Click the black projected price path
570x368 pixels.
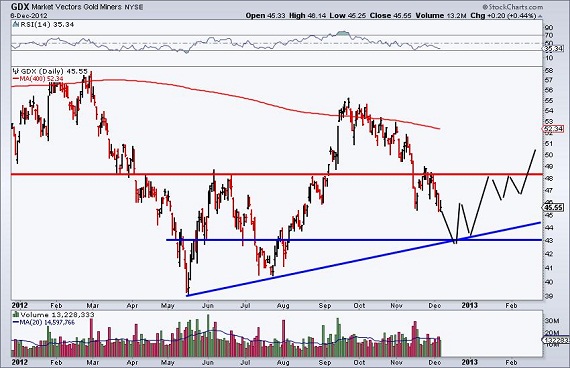click(x=487, y=196)
